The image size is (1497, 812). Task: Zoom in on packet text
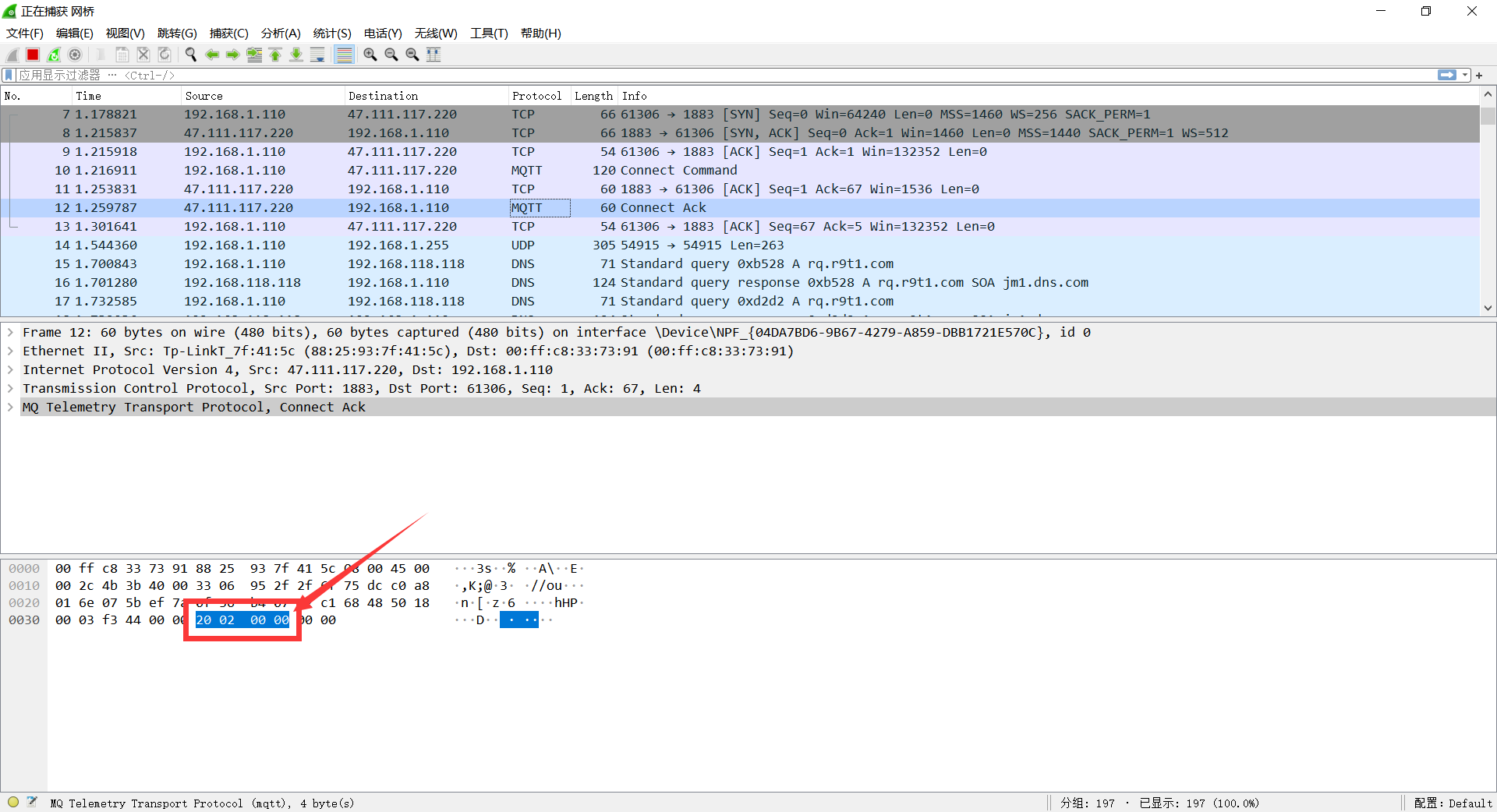(x=370, y=55)
